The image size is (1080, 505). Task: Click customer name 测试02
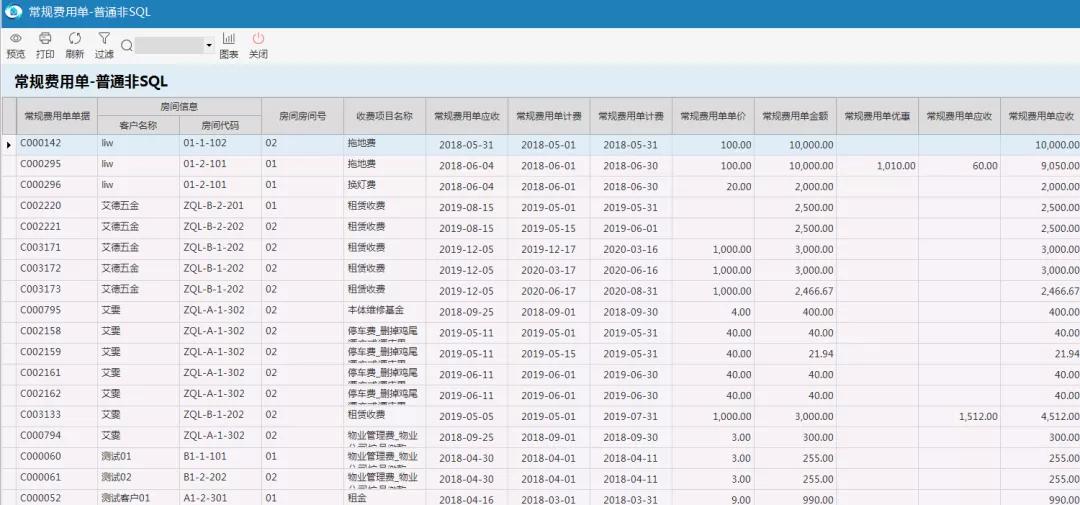[x=116, y=477]
